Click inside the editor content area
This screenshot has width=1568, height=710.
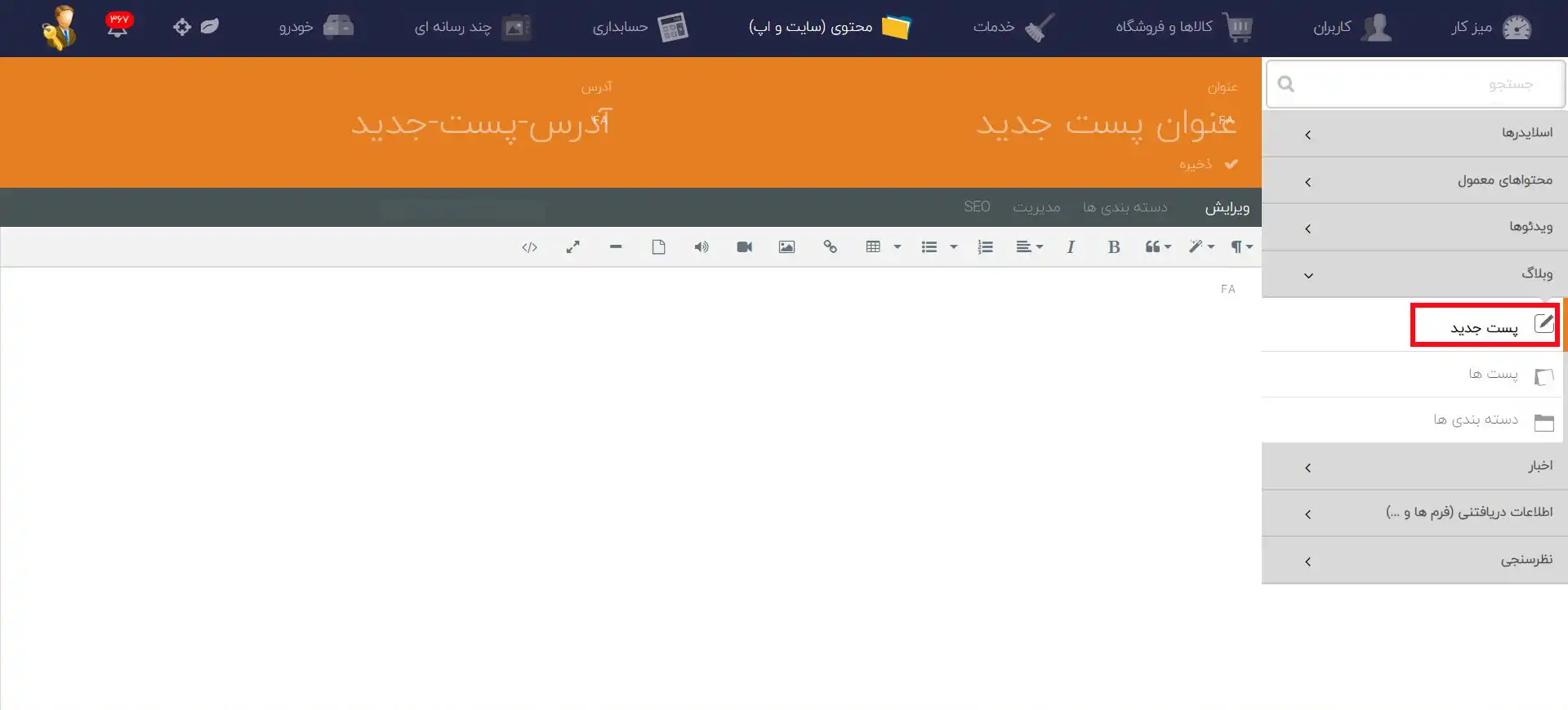click(x=630, y=488)
